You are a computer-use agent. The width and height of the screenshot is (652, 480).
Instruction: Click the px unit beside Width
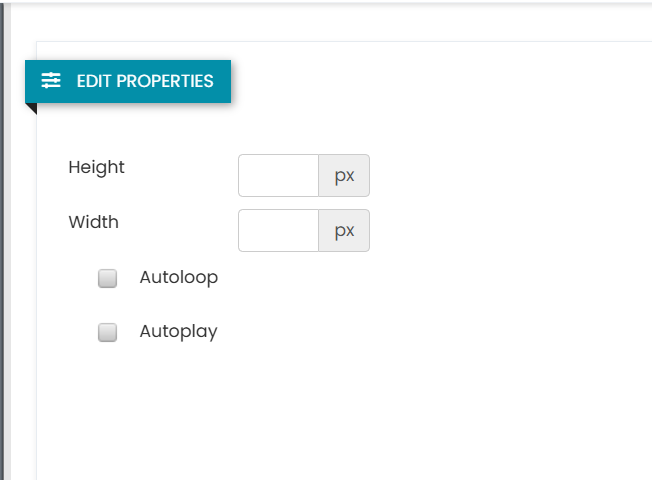(x=344, y=230)
